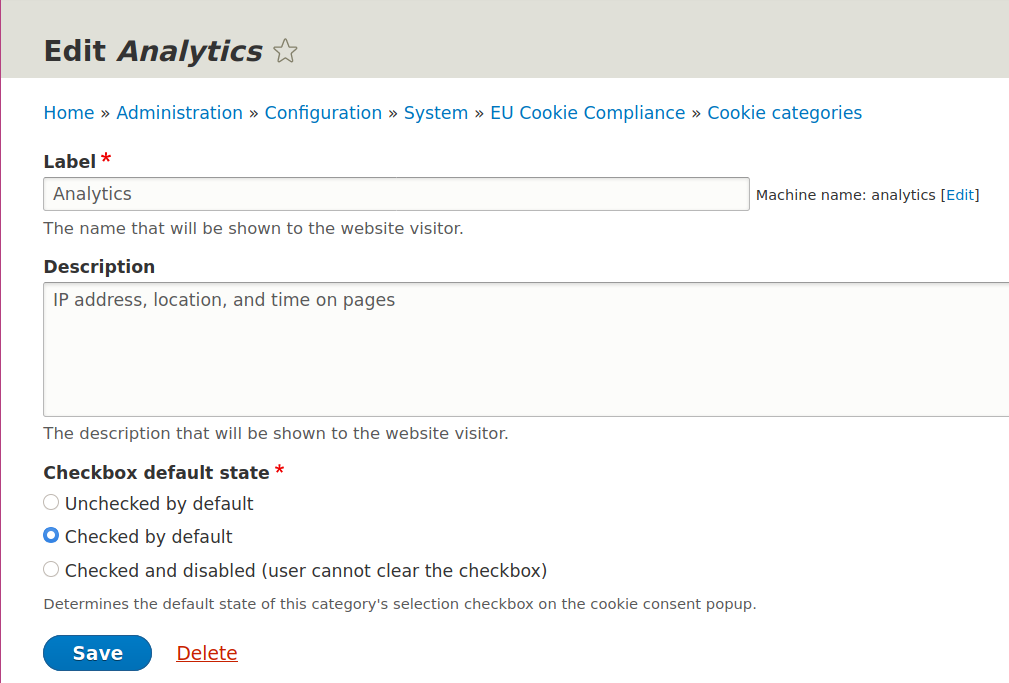Click the Edit Analytics page heading
Image resolution: width=1009 pixels, height=683 pixels.
pos(153,51)
